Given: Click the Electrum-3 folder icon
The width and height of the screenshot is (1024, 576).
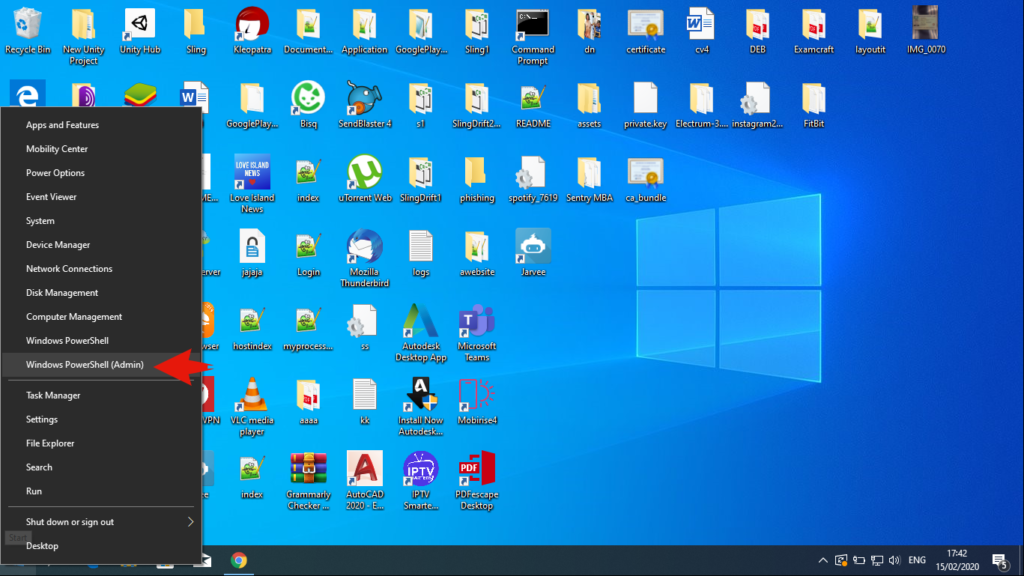Looking at the screenshot, I should point(701,104).
